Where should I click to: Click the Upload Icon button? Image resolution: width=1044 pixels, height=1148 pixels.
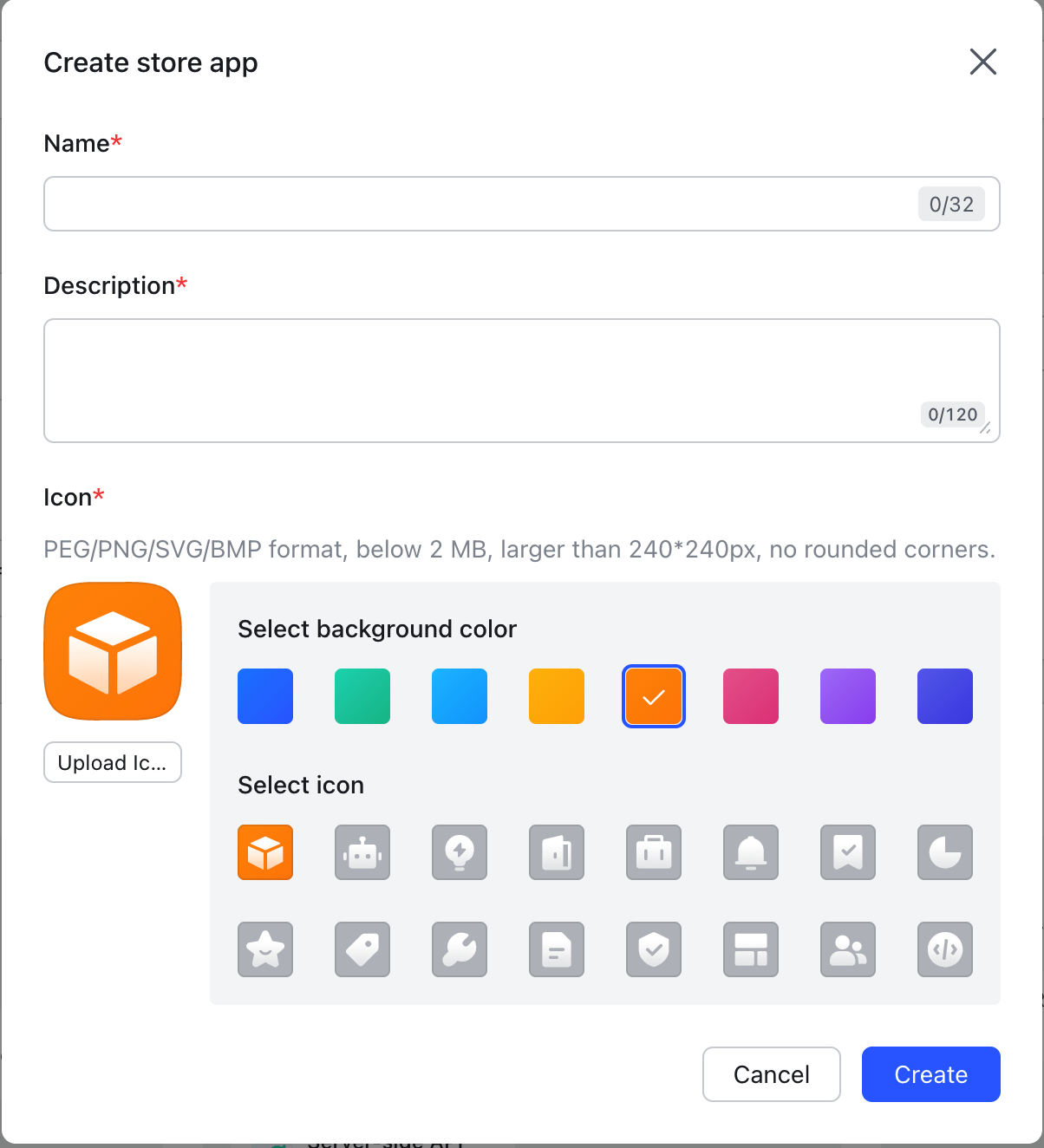[113, 762]
